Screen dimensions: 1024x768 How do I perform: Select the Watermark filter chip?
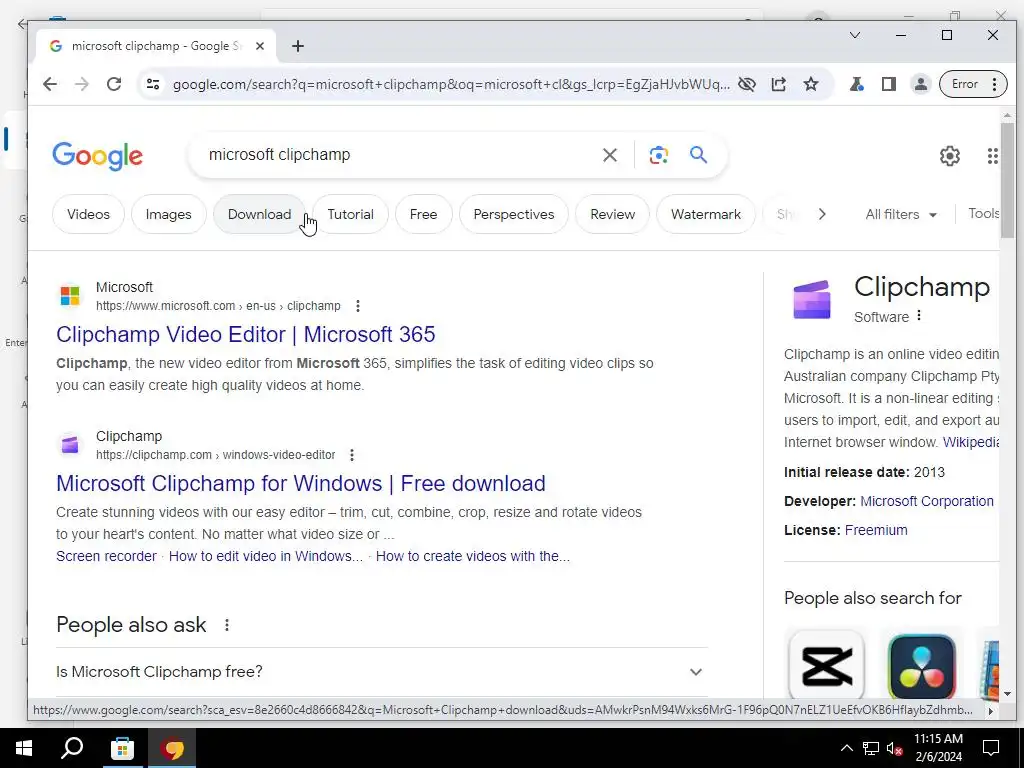coord(705,214)
